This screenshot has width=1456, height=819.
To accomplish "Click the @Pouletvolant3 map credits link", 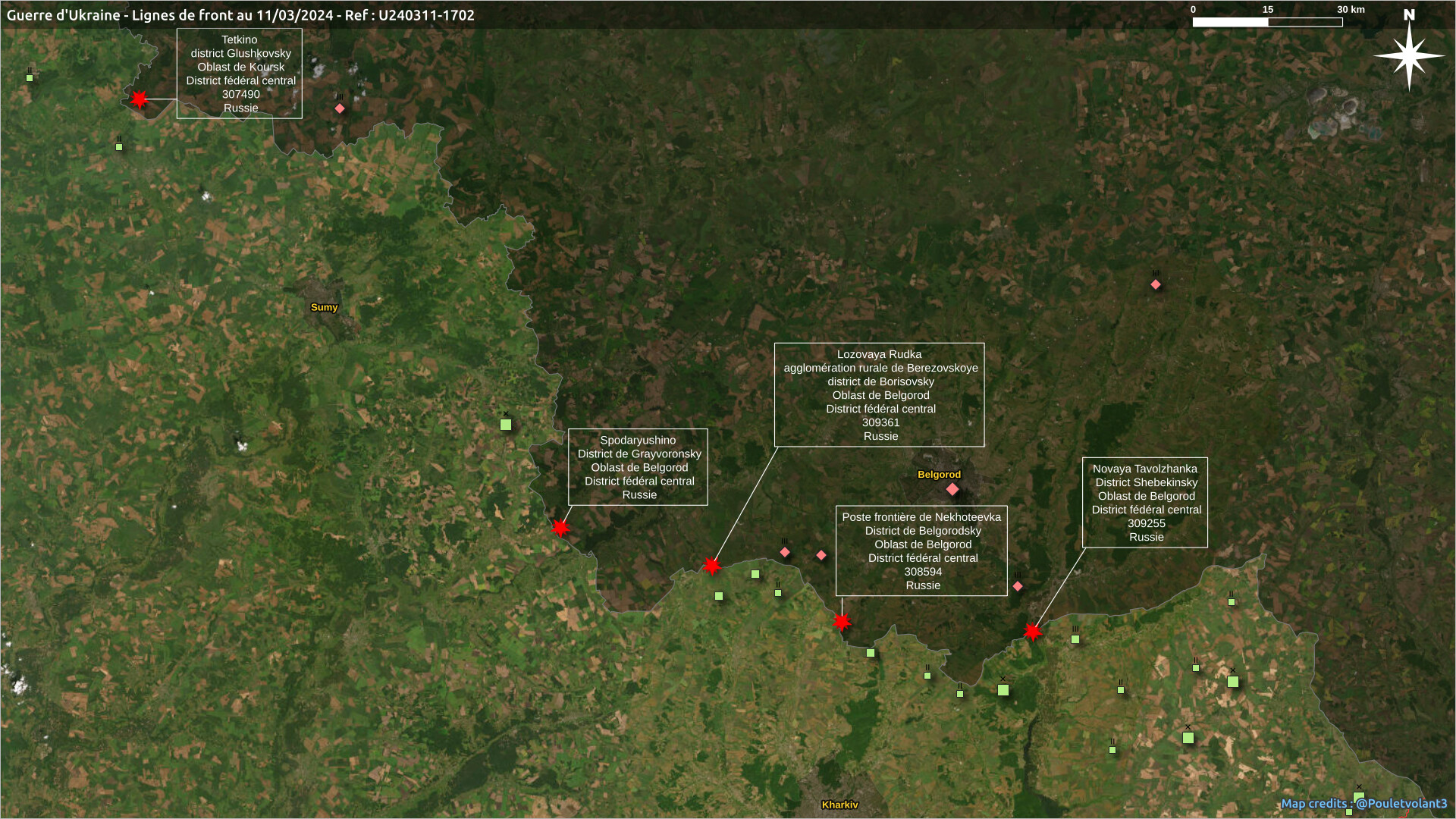I will (x=1401, y=803).
